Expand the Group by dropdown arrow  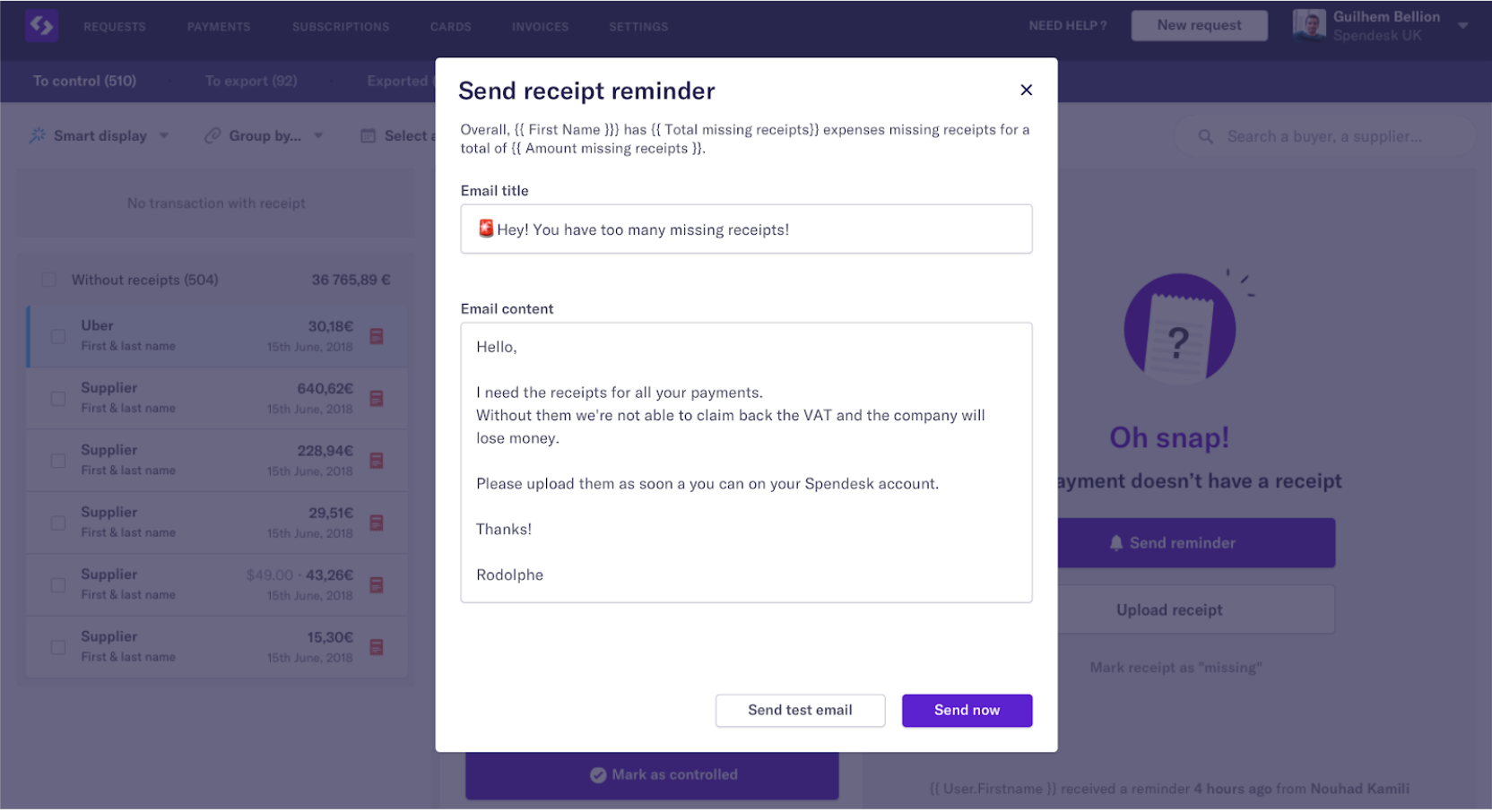[x=318, y=136]
